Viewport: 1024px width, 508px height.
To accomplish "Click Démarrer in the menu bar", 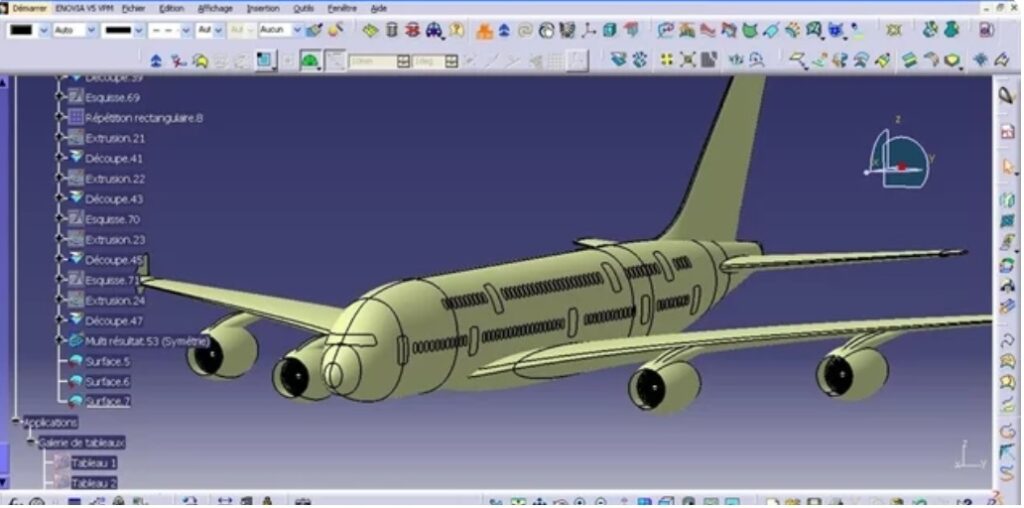I will click(x=29, y=7).
